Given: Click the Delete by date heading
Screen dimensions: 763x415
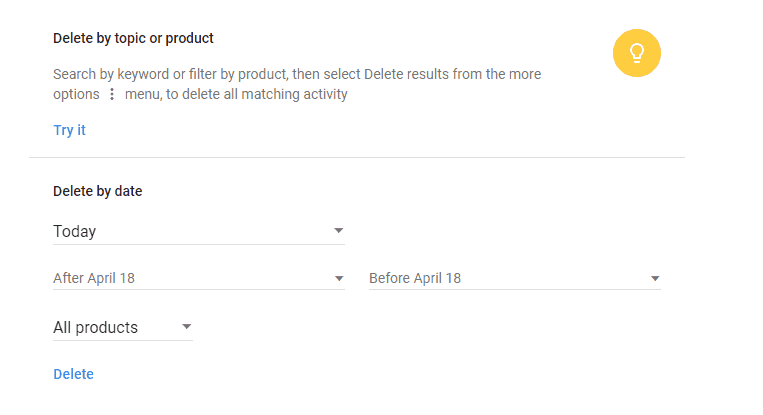Looking at the screenshot, I should [x=97, y=191].
